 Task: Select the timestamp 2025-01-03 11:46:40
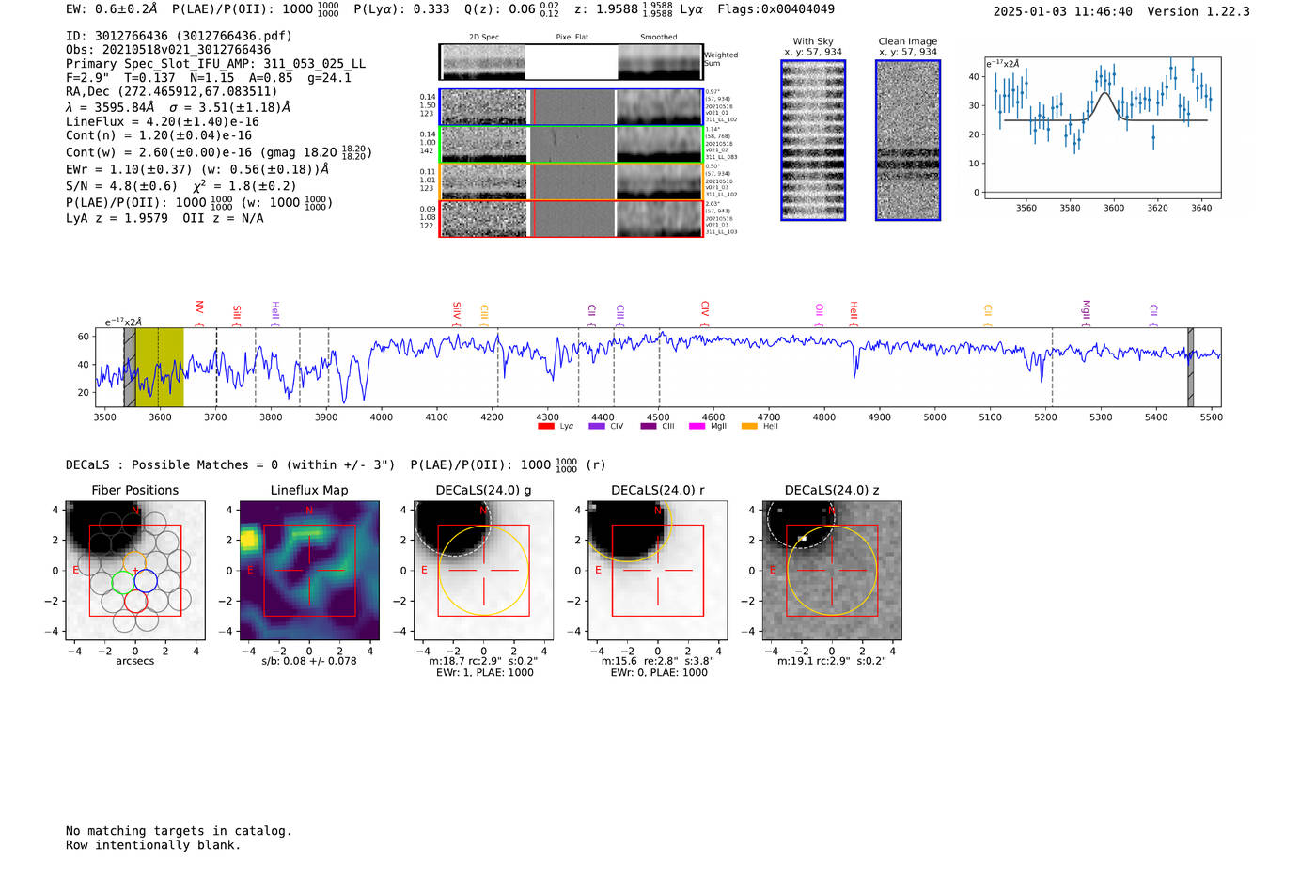pos(1062,12)
